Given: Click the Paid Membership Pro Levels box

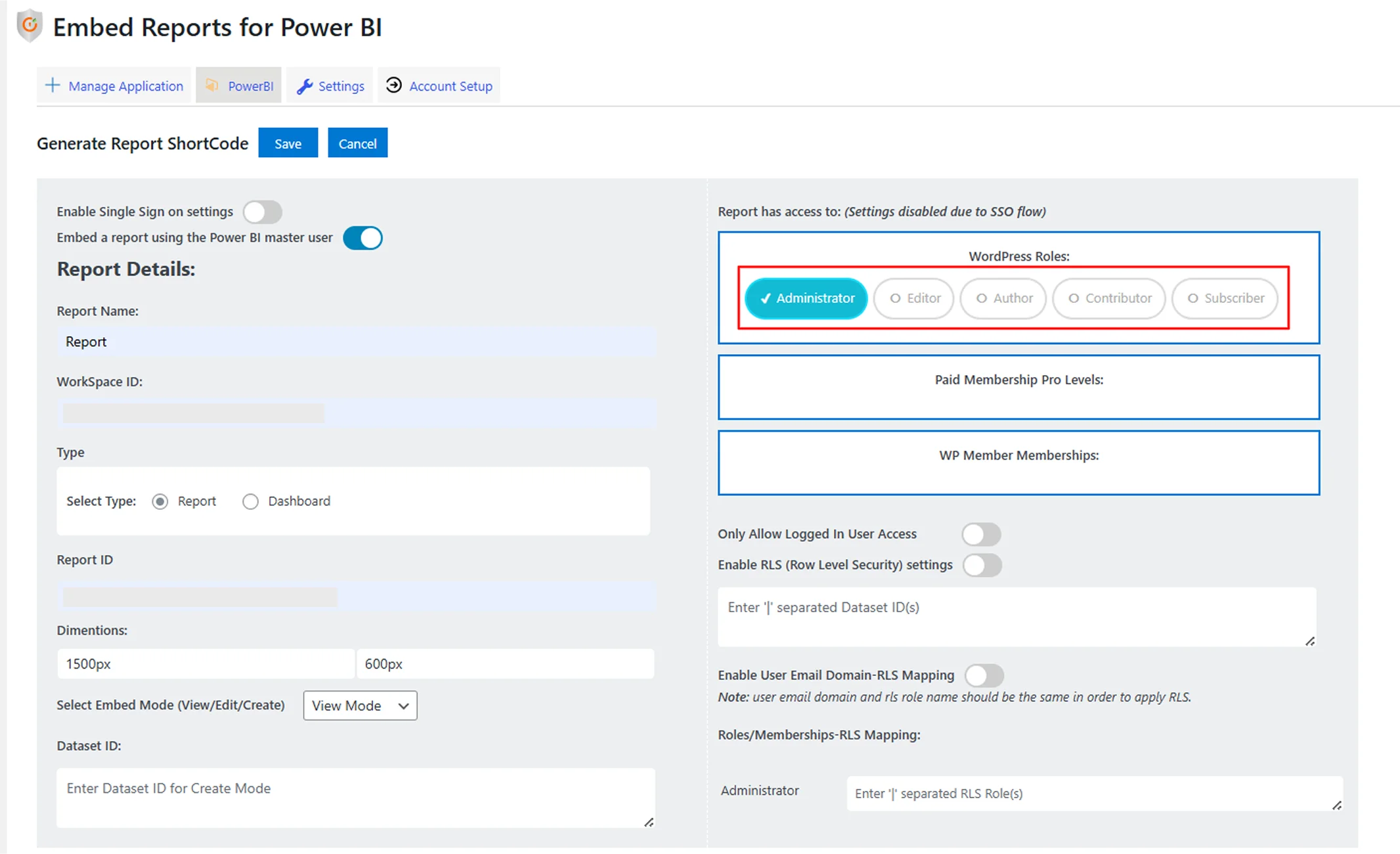Looking at the screenshot, I should tap(1018, 388).
